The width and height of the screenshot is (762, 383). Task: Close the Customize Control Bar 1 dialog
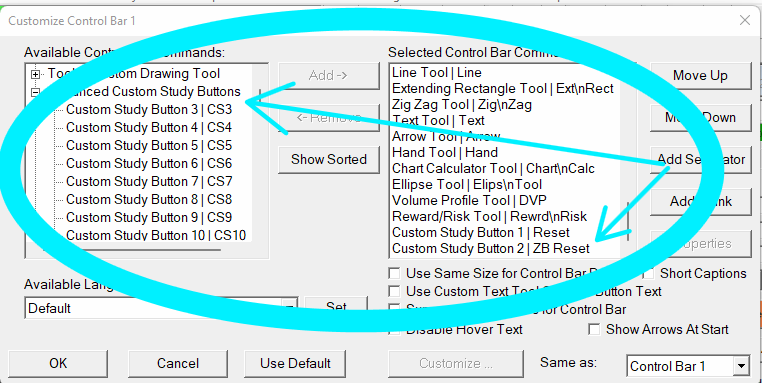click(x=745, y=20)
